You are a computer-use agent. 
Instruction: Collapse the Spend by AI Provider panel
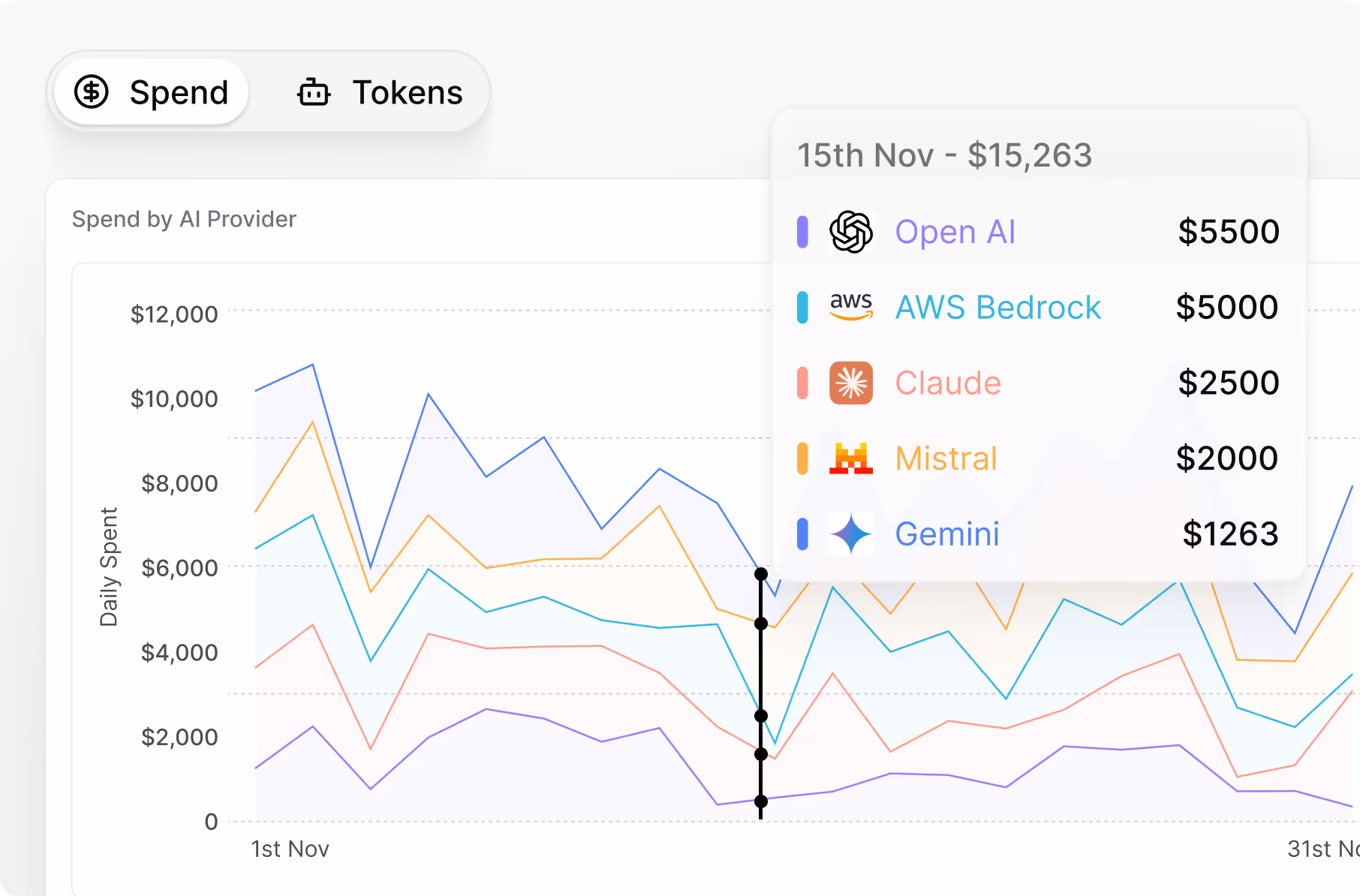tap(184, 218)
